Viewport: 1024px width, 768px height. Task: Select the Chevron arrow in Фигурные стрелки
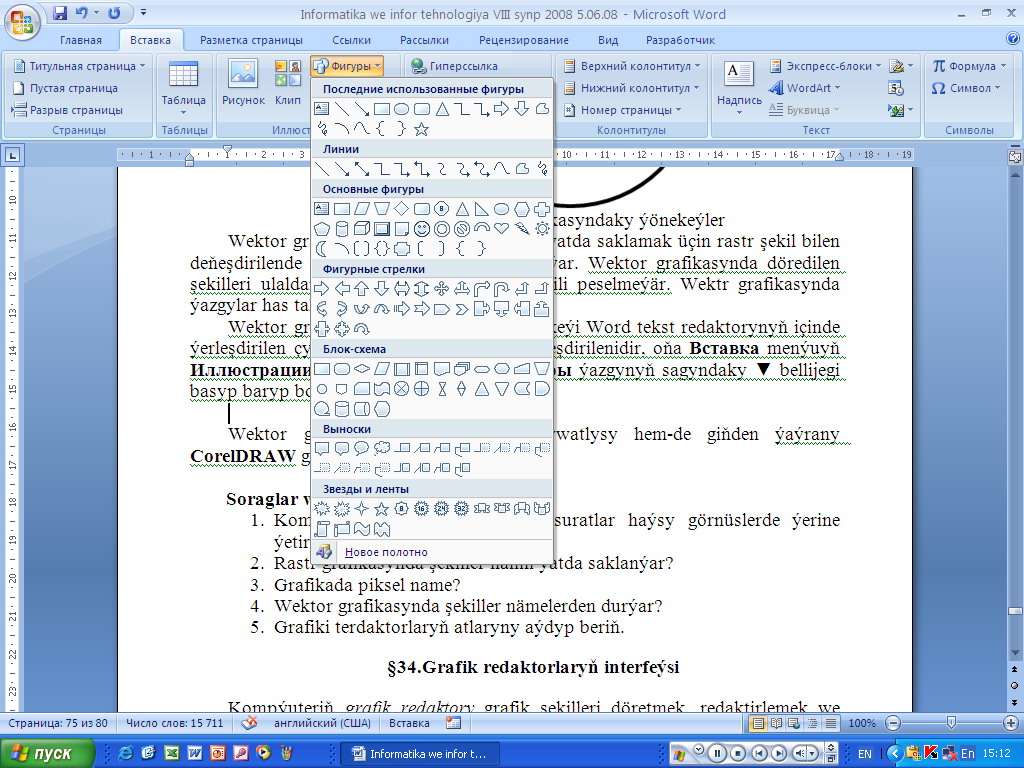tap(462, 309)
